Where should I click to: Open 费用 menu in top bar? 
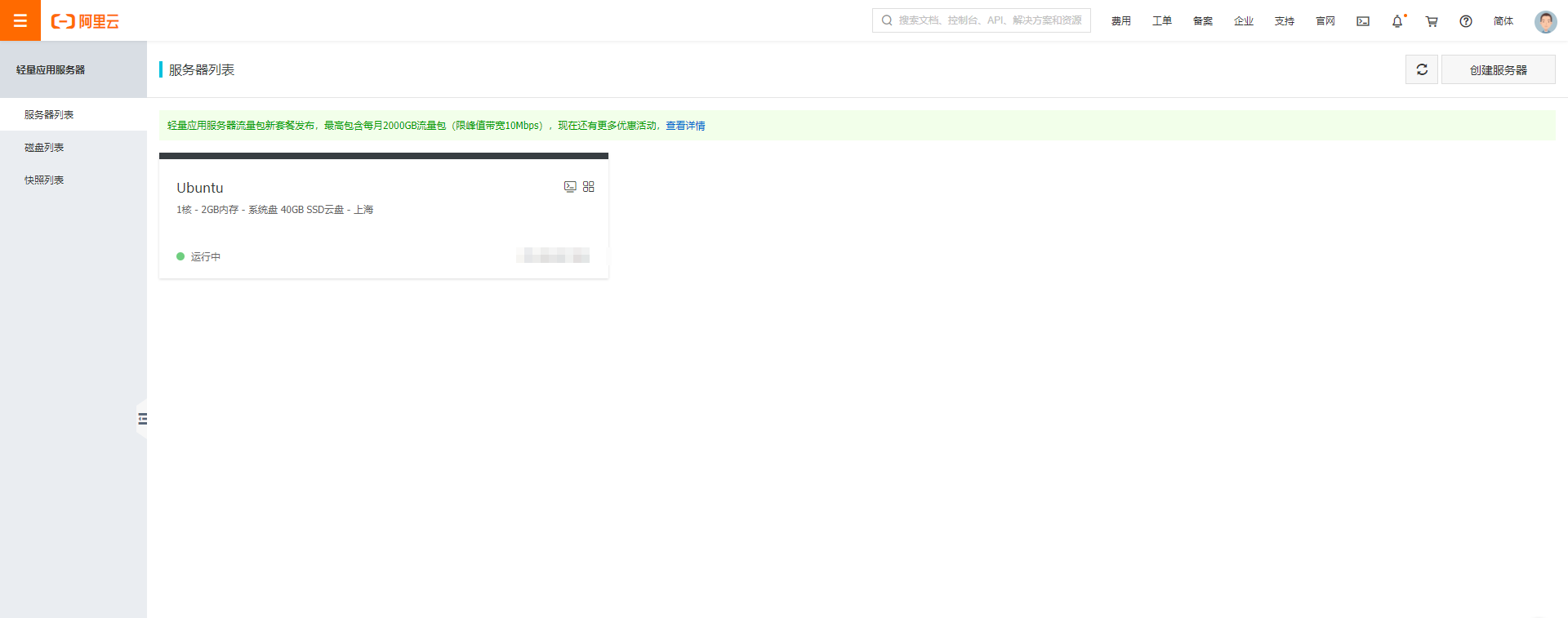click(1121, 21)
